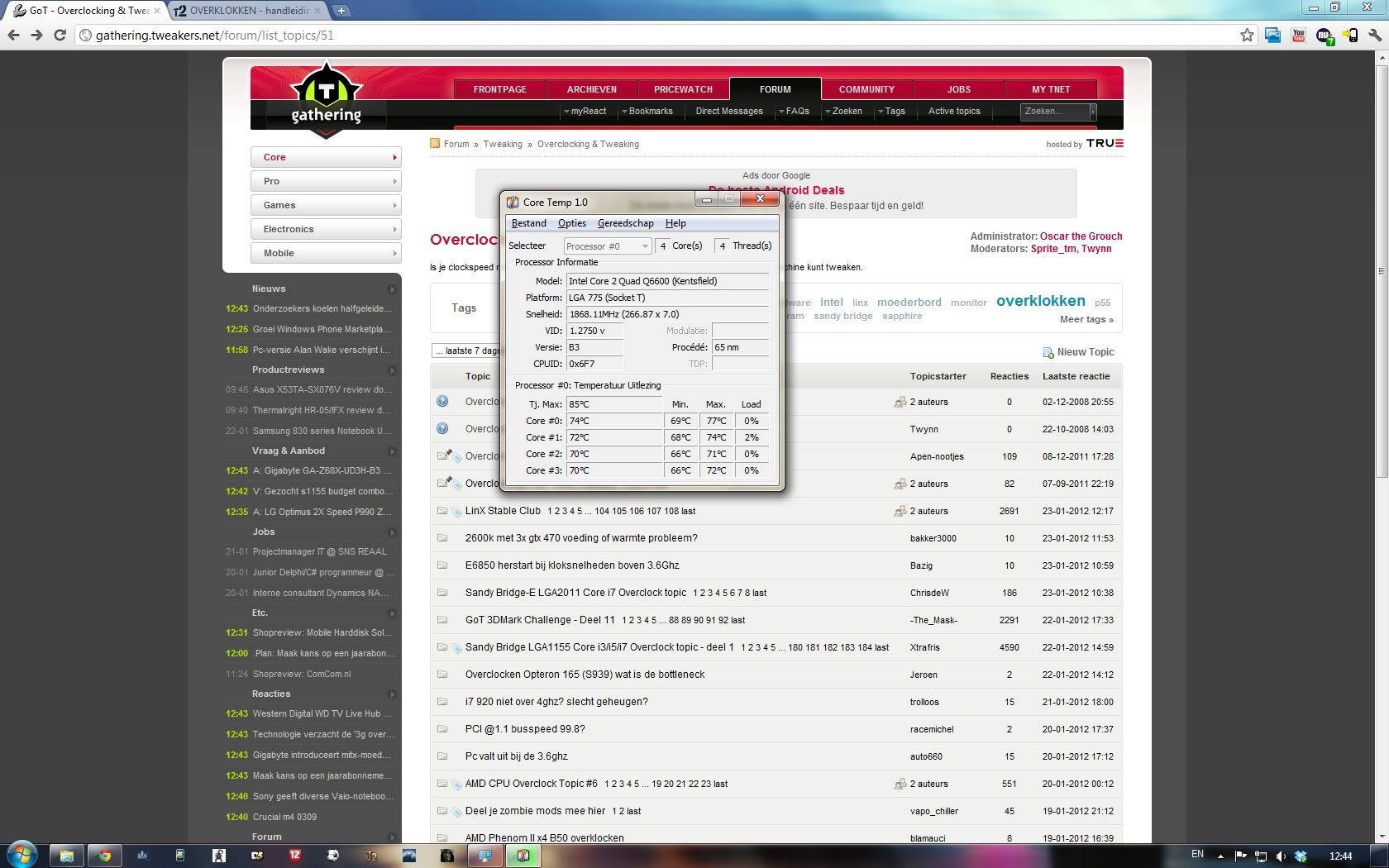Screen dimensions: 1389x868
Task: Click Direct Messages in the forum bar
Action: click(729, 111)
